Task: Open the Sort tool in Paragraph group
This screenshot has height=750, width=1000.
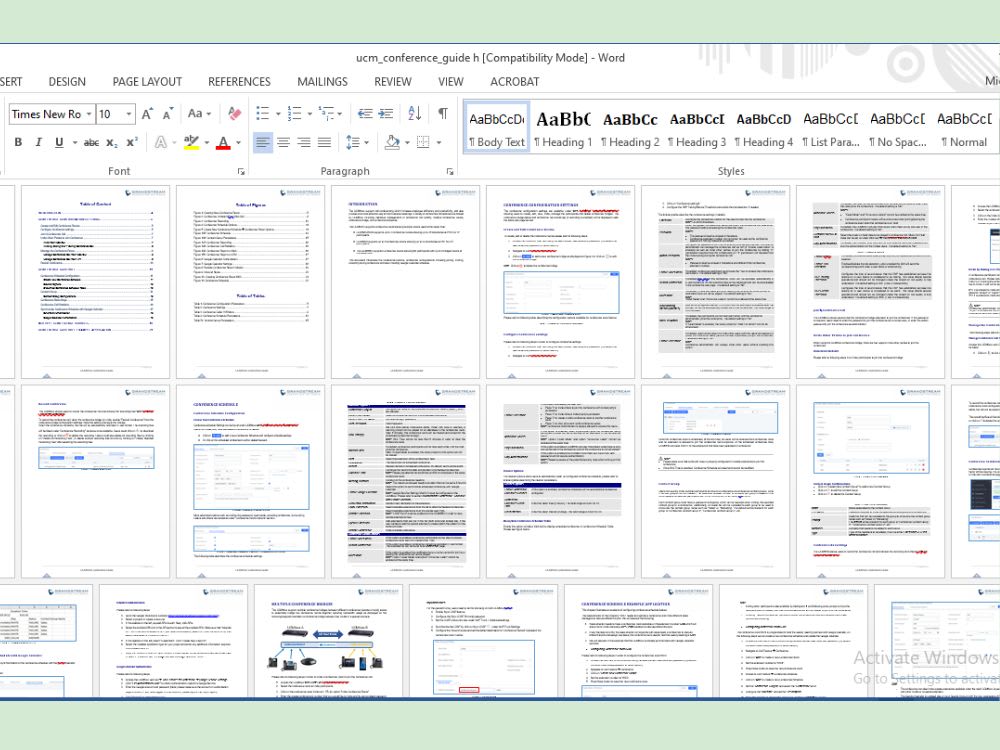Action: pyautogui.click(x=413, y=112)
